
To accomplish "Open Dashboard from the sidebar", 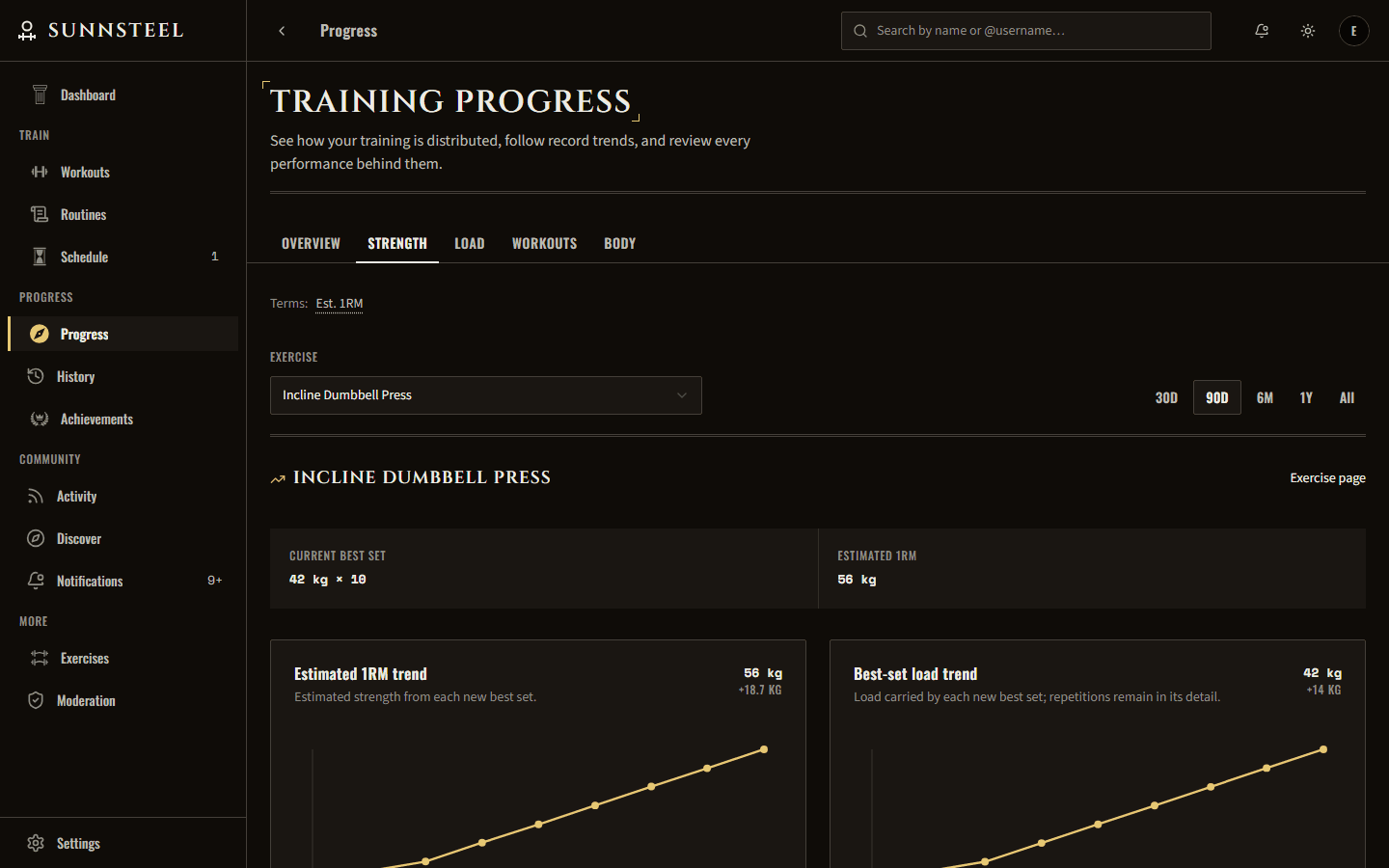I will pyautogui.click(x=123, y=95).
